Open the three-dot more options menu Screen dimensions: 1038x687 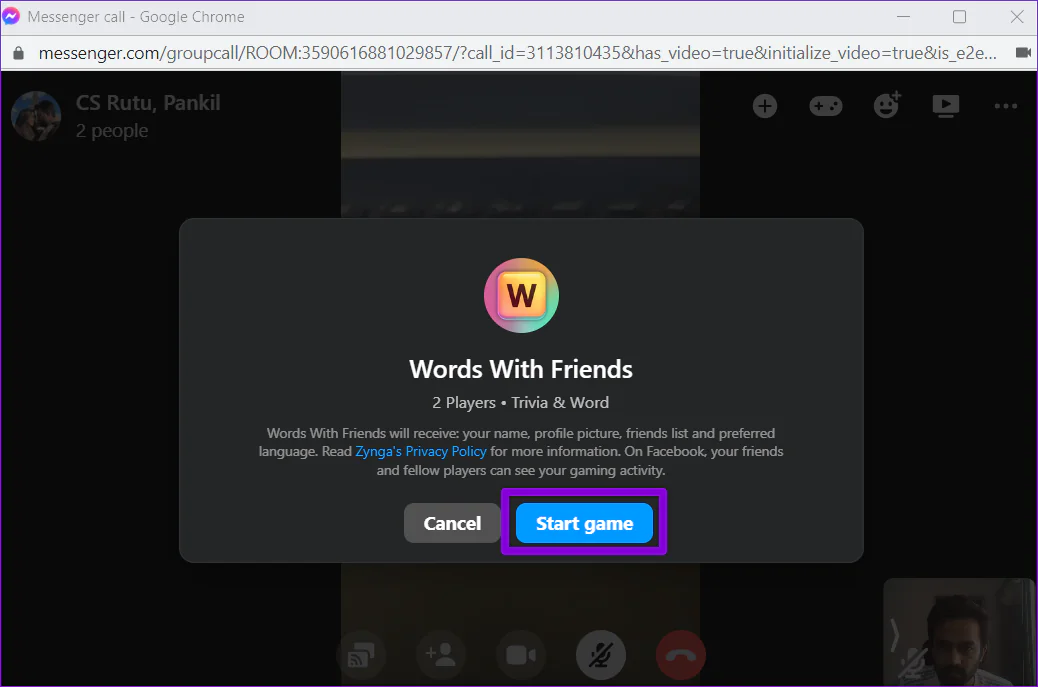[x=1006, y=105]
